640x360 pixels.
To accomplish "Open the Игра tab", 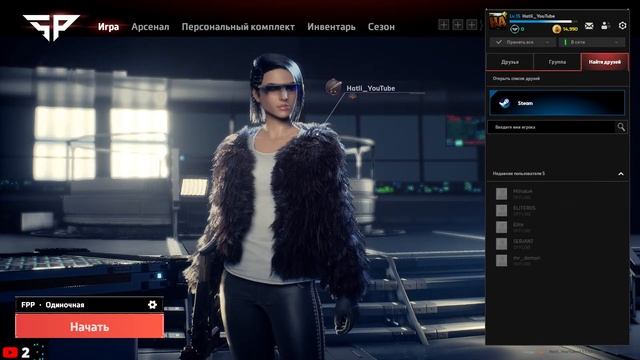I will tap(108, 27).
